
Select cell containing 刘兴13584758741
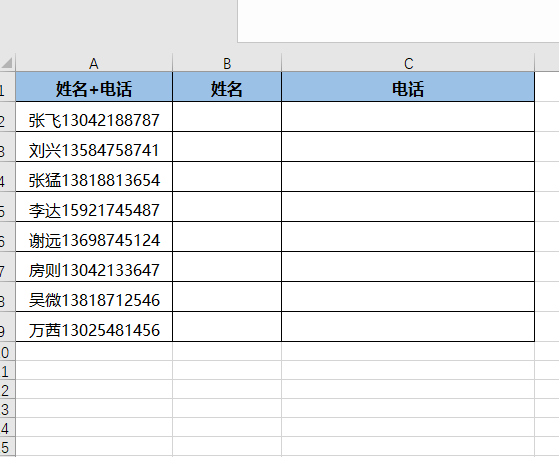pos(94,147)
